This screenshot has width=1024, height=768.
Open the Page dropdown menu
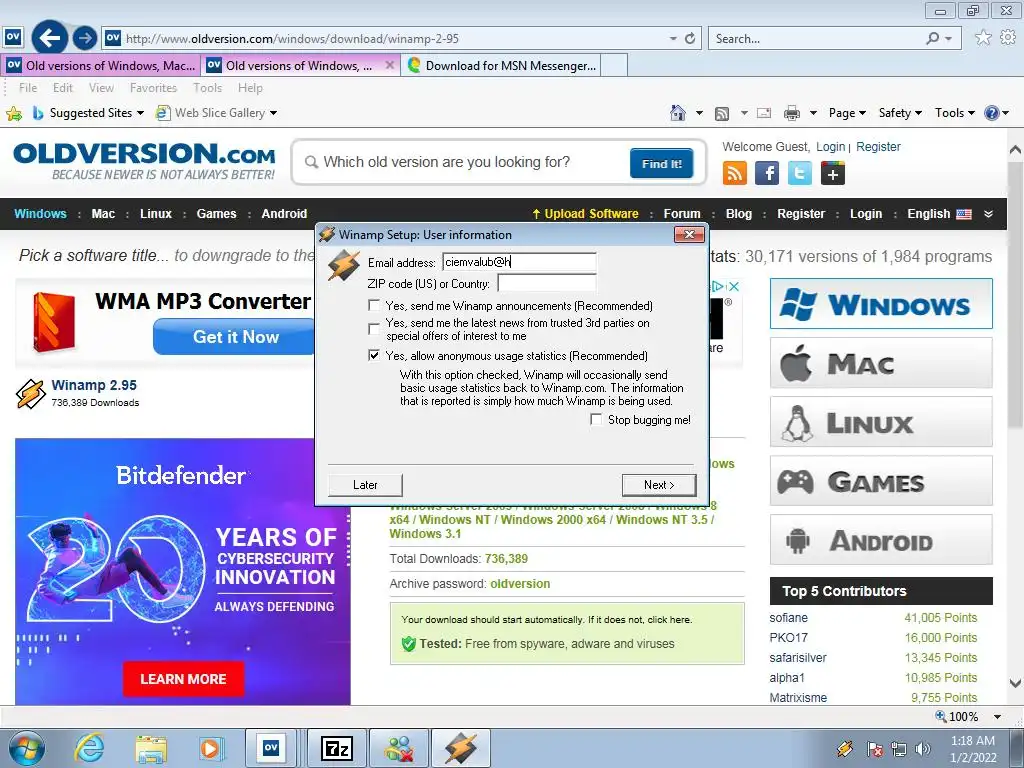click(847, 113)
